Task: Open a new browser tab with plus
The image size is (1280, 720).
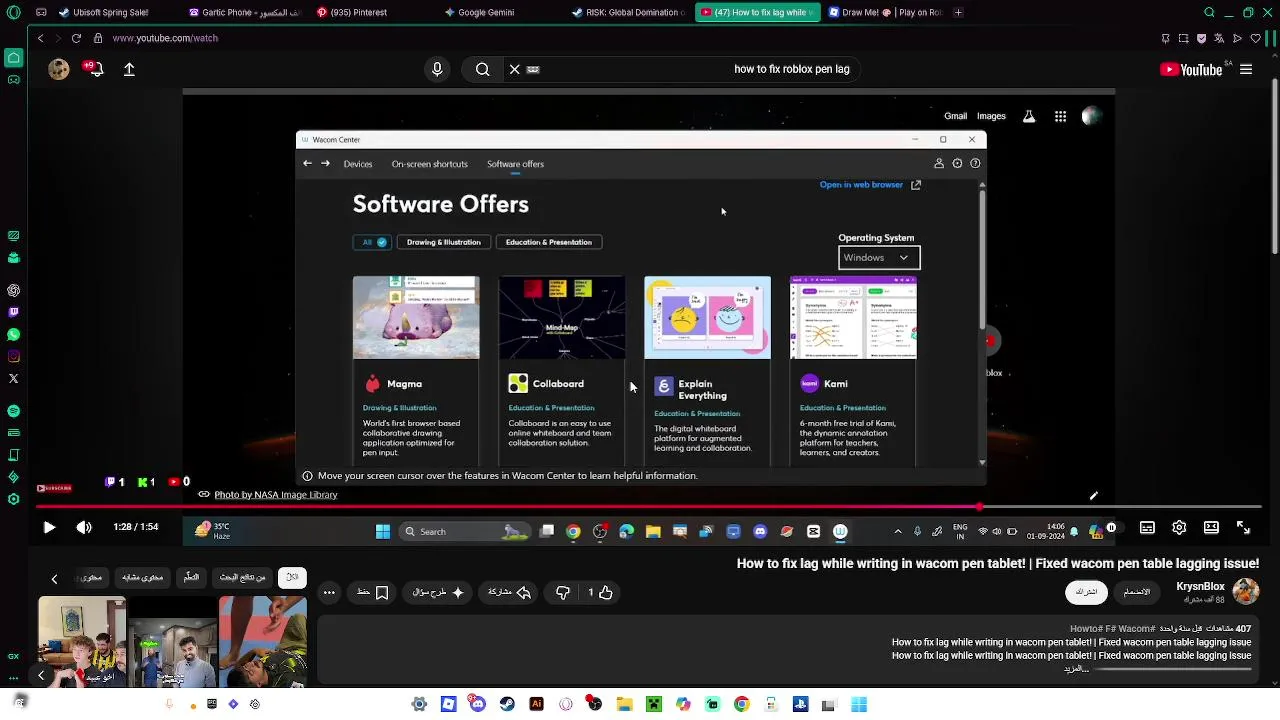Action: [958, 13]
